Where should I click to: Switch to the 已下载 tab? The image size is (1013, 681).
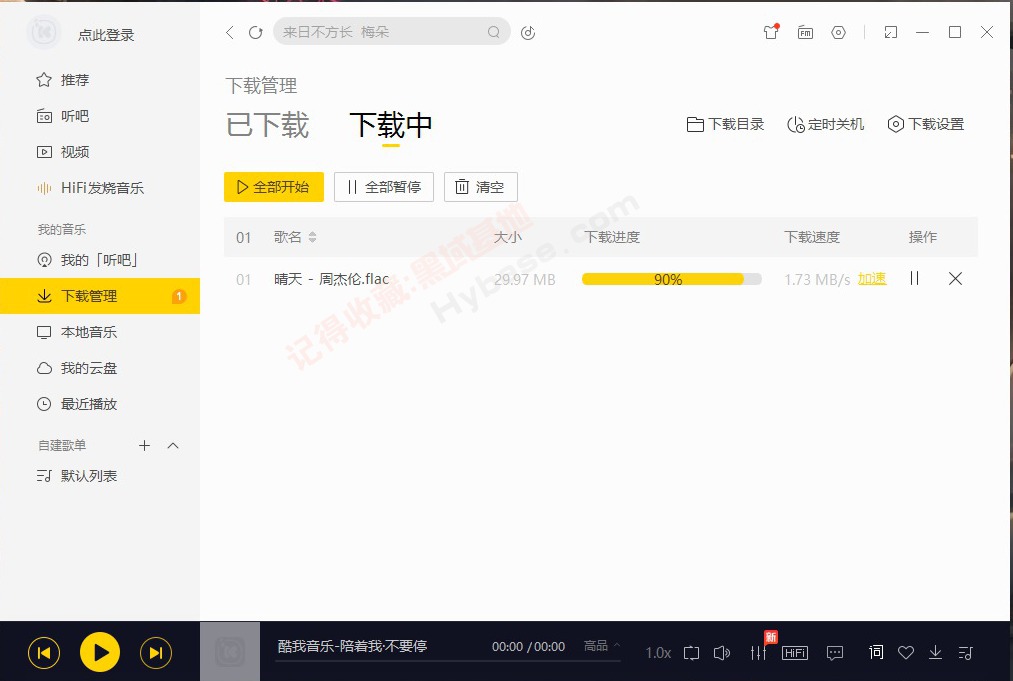[267, 125]
